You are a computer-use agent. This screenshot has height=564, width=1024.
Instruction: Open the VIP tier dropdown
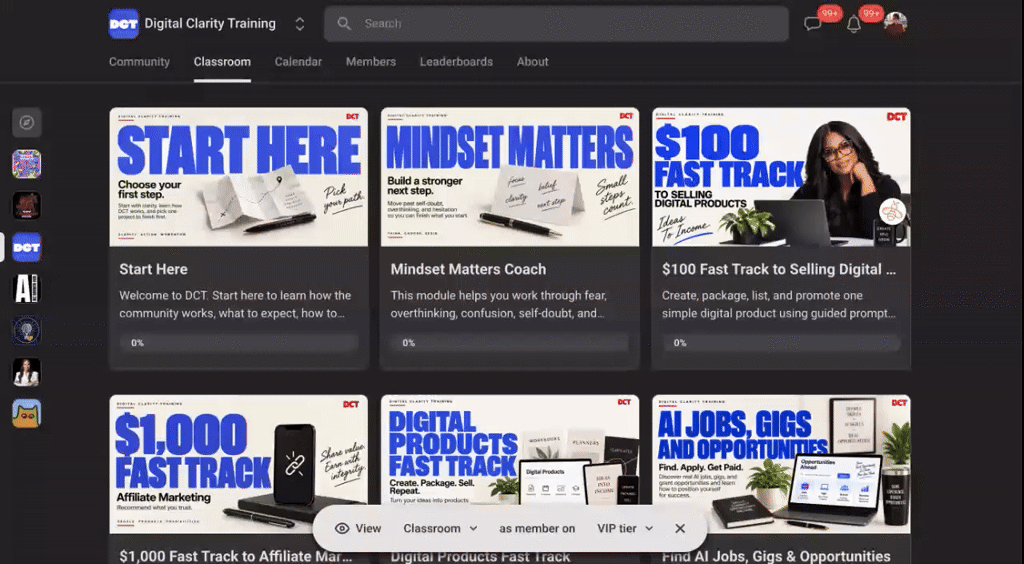625,528
